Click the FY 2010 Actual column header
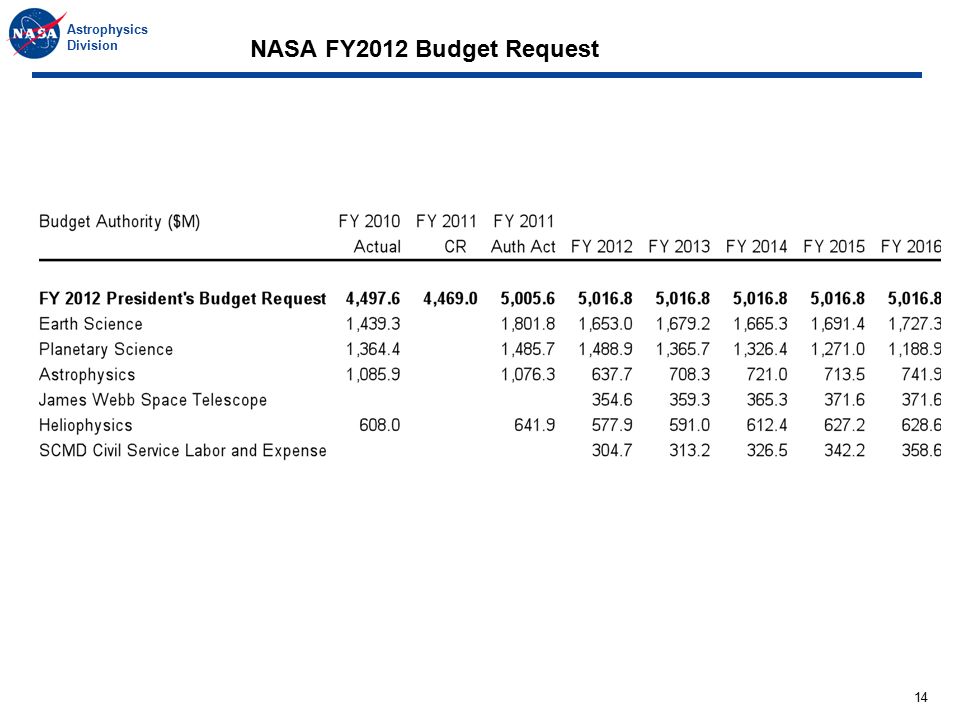The width and height of the screenshot is (960, 720). 369,233
